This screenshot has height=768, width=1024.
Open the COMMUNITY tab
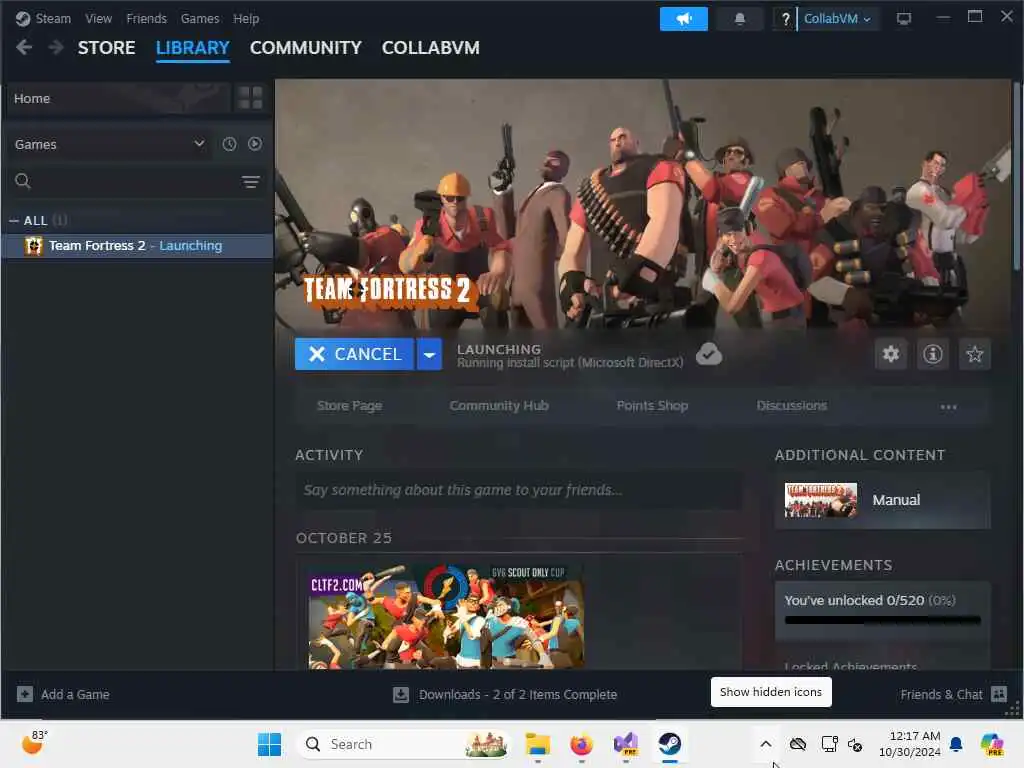tap(306, 48)
